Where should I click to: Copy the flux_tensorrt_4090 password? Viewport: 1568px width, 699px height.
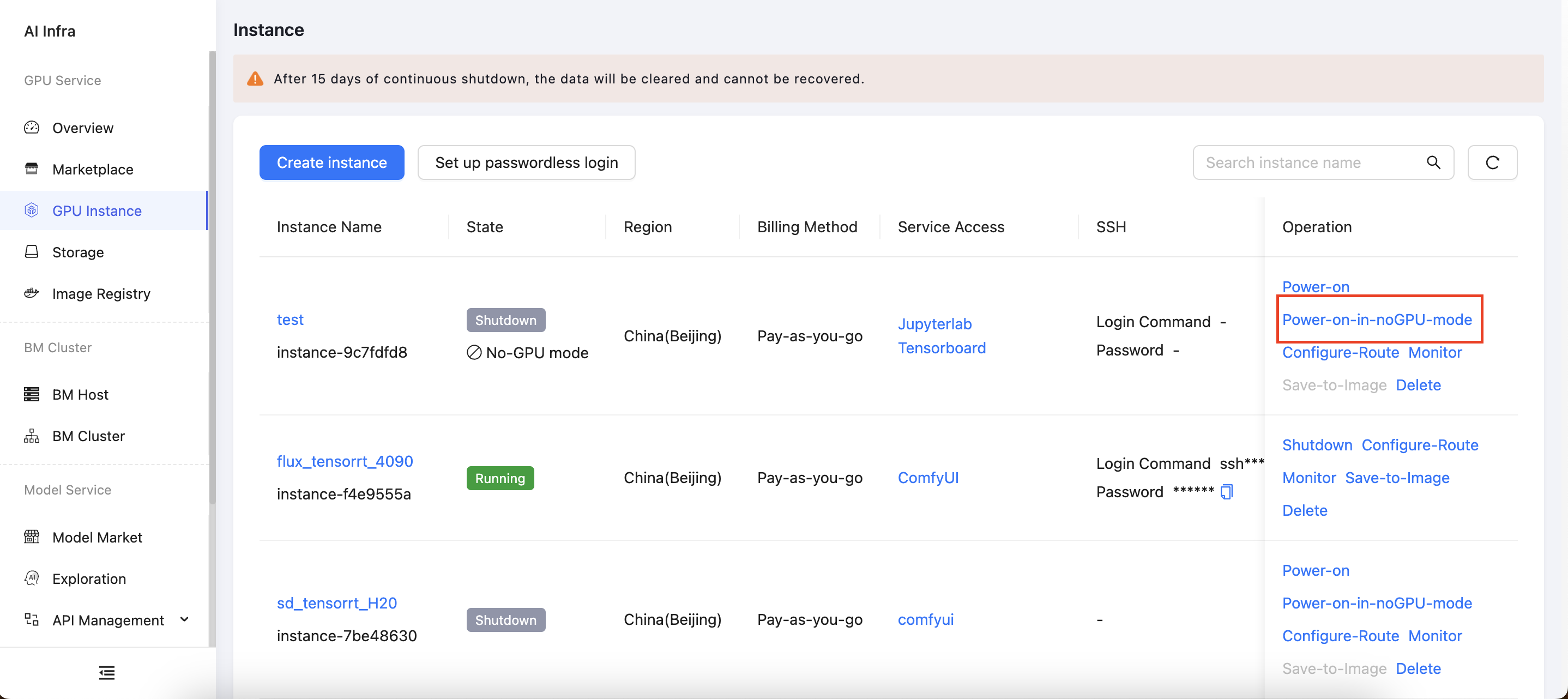pos(1227,491)
